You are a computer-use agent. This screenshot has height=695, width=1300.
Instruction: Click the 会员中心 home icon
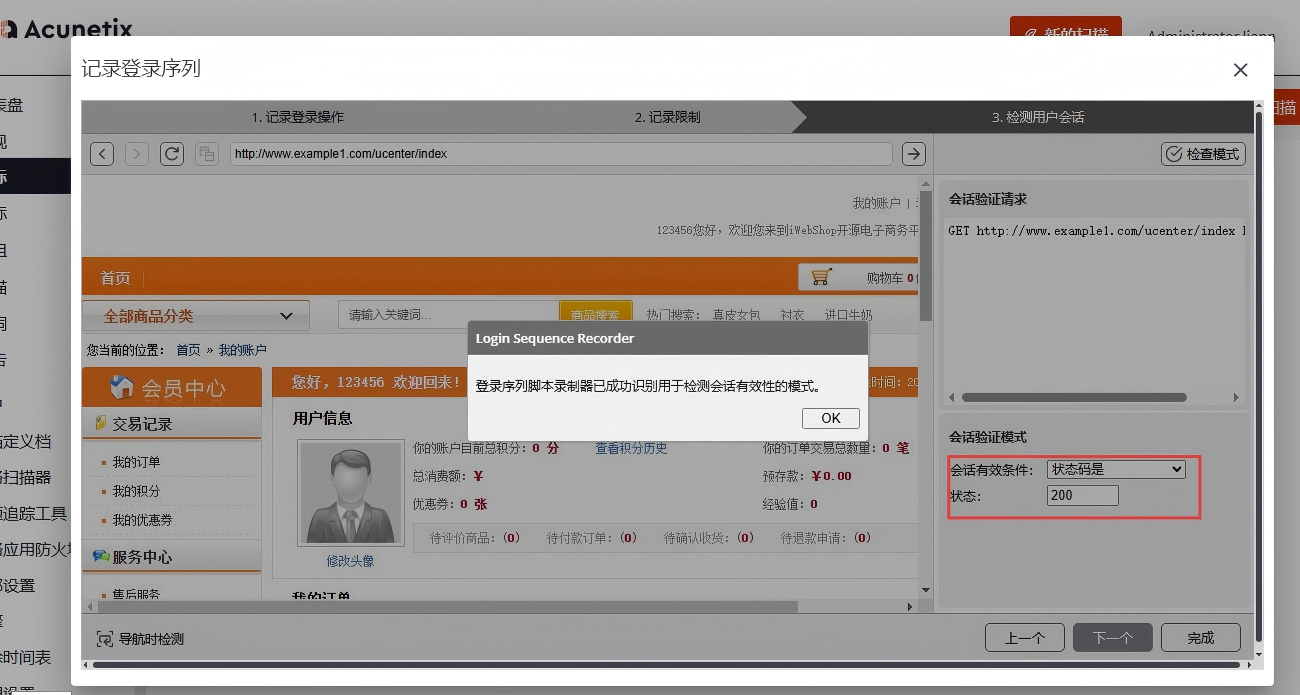[122, 387]
